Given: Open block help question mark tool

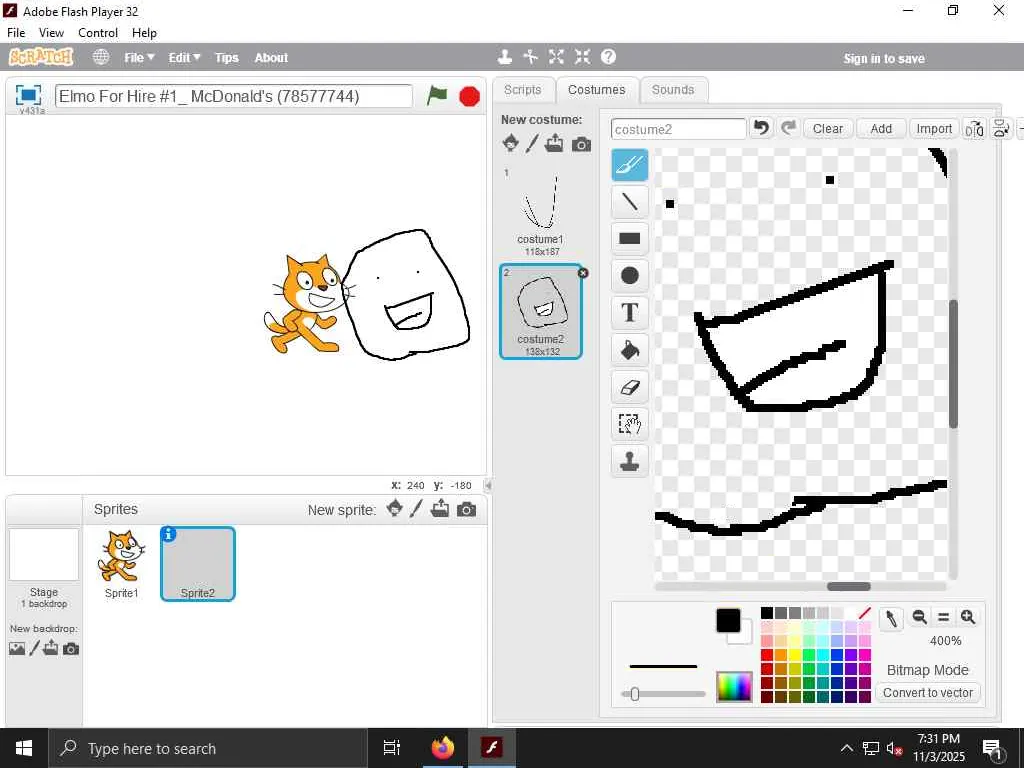Looking at the screenshot, I should pos(608,57).
